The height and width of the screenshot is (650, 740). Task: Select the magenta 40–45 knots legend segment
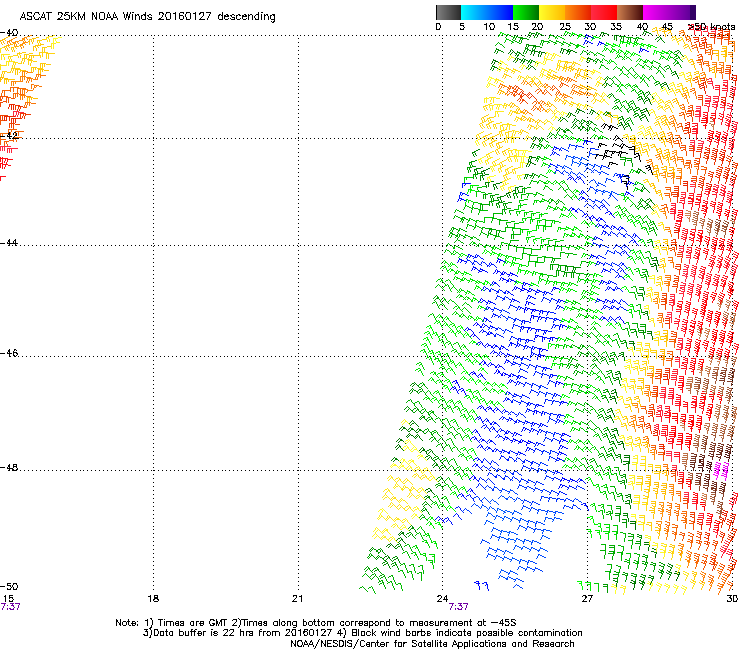click(x=656, y=12)
